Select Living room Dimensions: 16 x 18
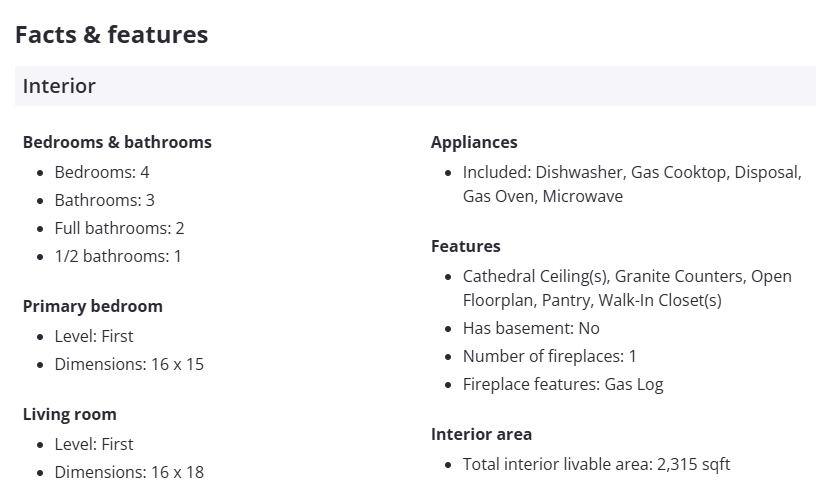Viewport: 823px width, 493px height. click(x=129, y=472)
